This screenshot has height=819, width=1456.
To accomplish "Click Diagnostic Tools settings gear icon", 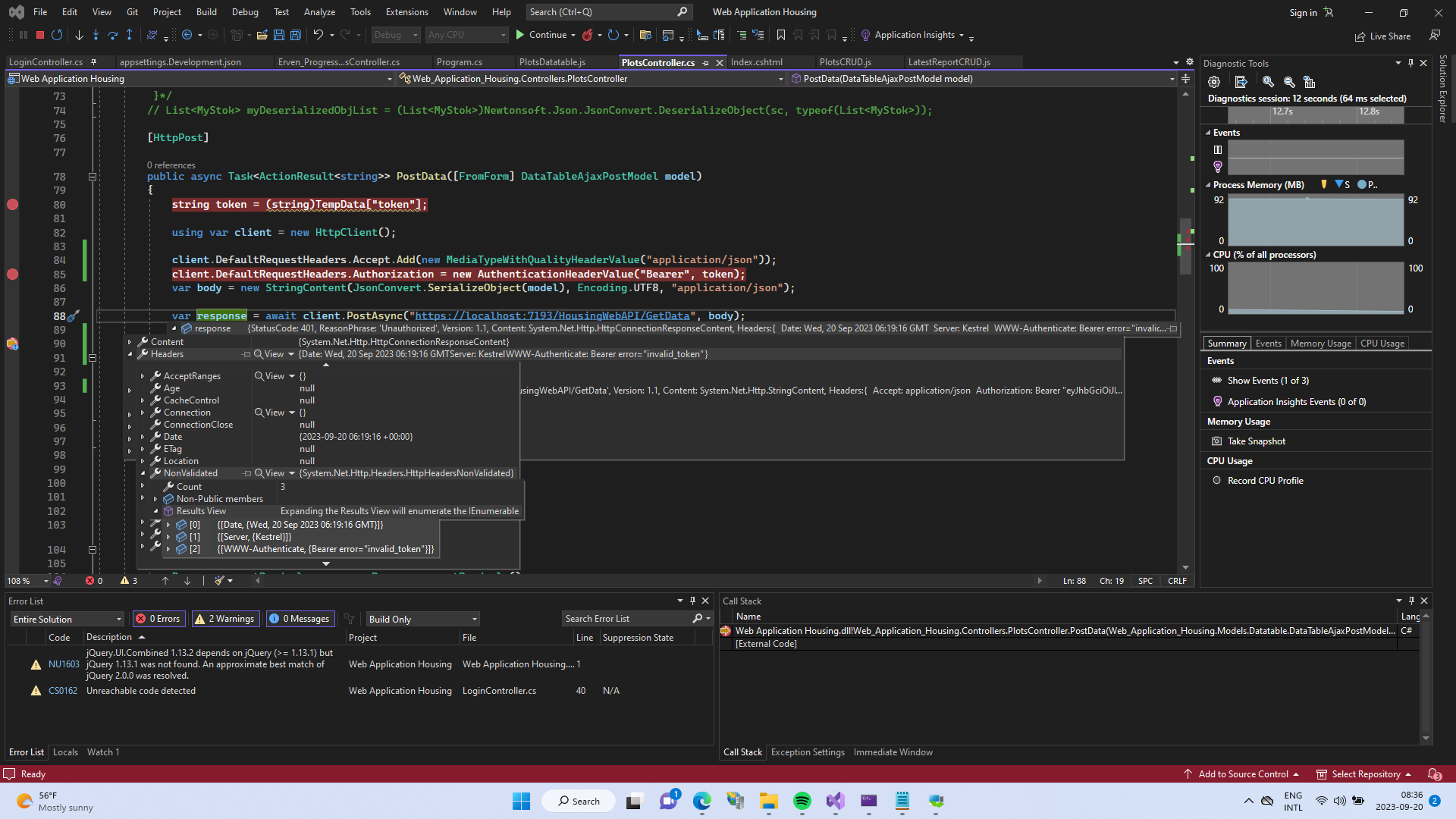I will click(1214, 82).
